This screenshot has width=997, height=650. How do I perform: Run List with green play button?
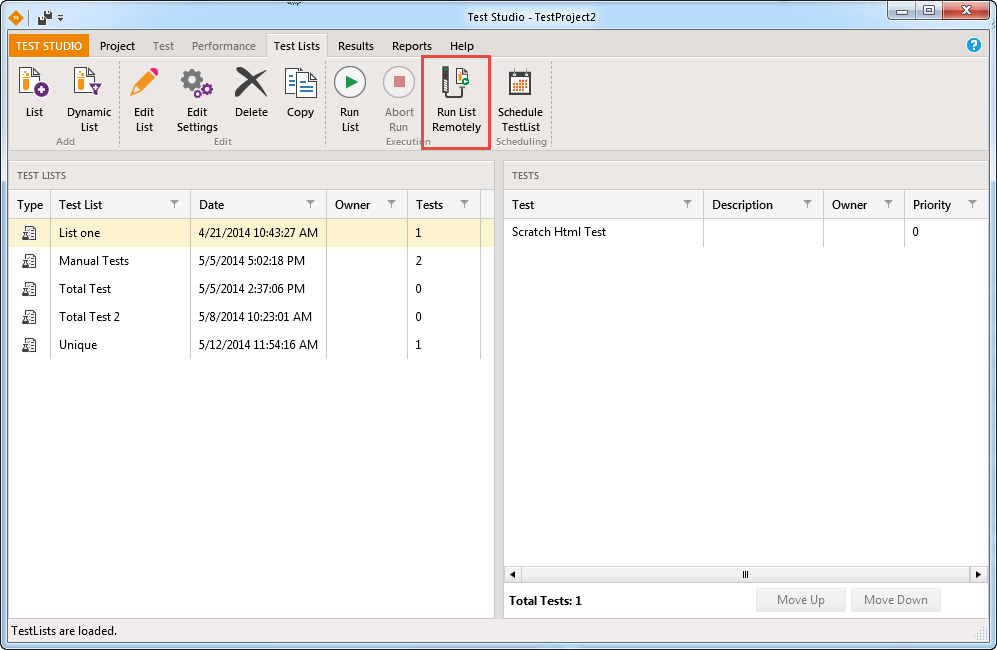point(350,100)
